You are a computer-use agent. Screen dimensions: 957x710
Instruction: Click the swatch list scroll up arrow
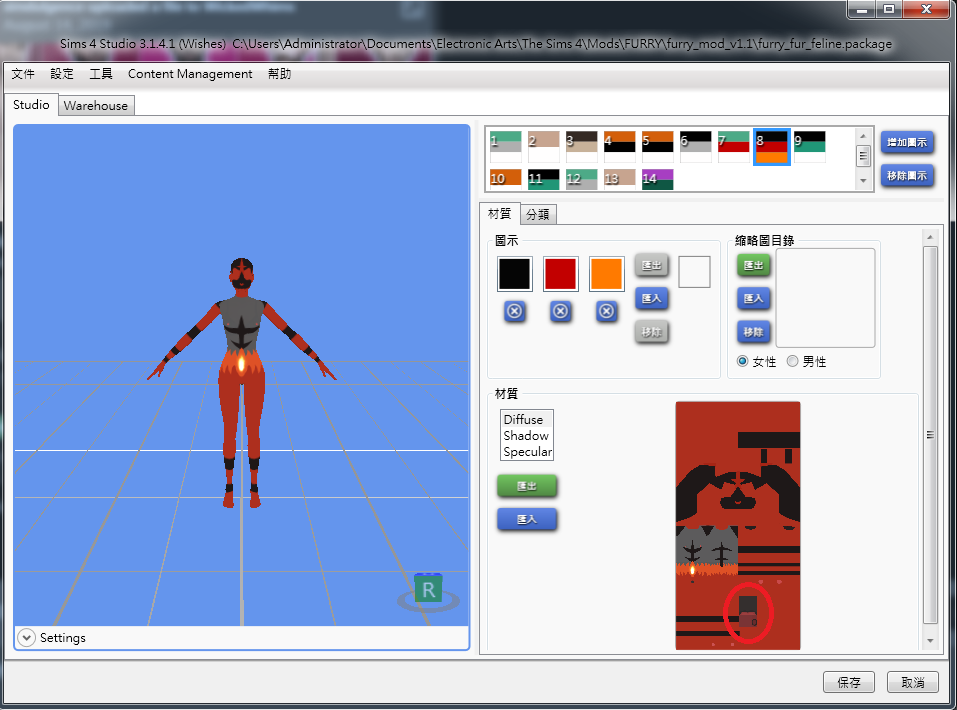862,136
